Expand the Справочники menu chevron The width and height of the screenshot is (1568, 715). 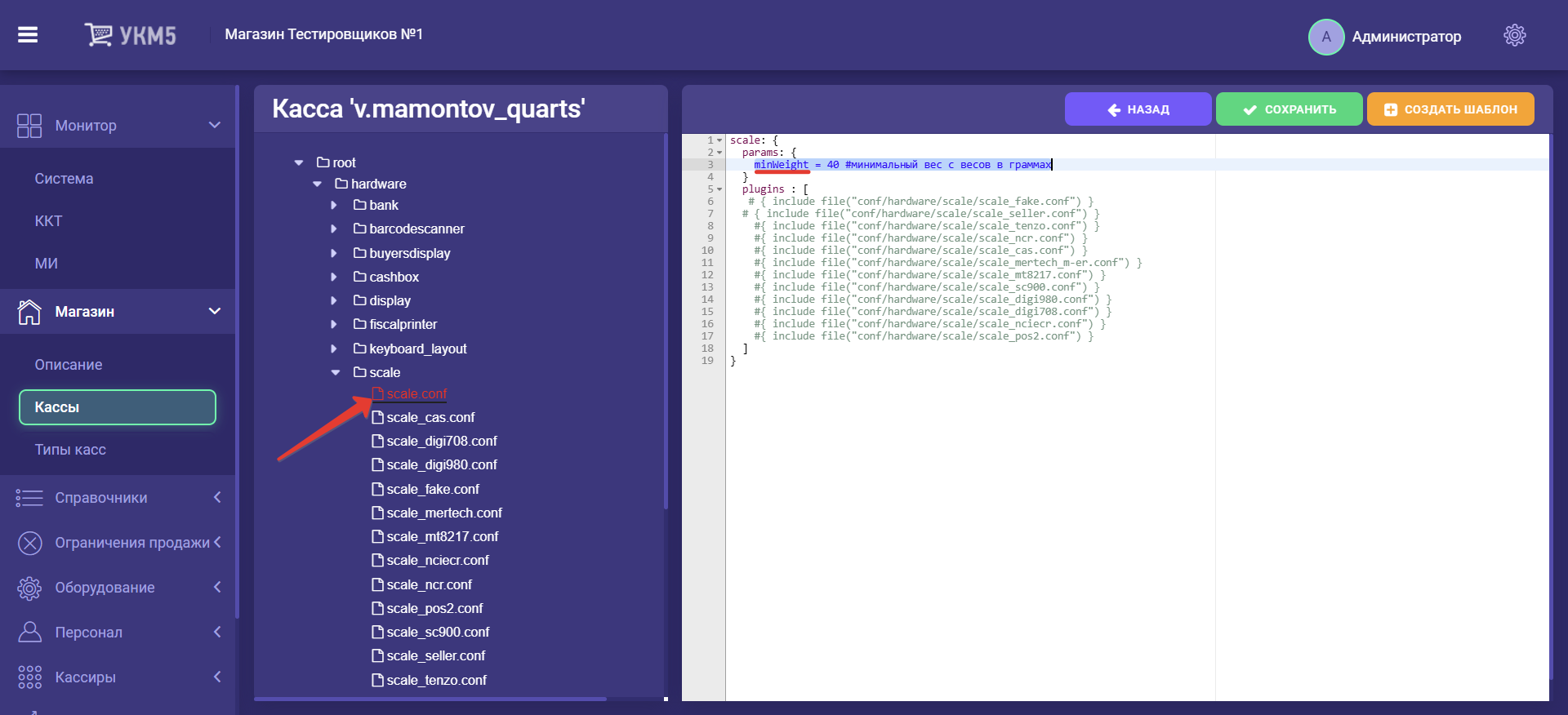click(x=217, y=497)
